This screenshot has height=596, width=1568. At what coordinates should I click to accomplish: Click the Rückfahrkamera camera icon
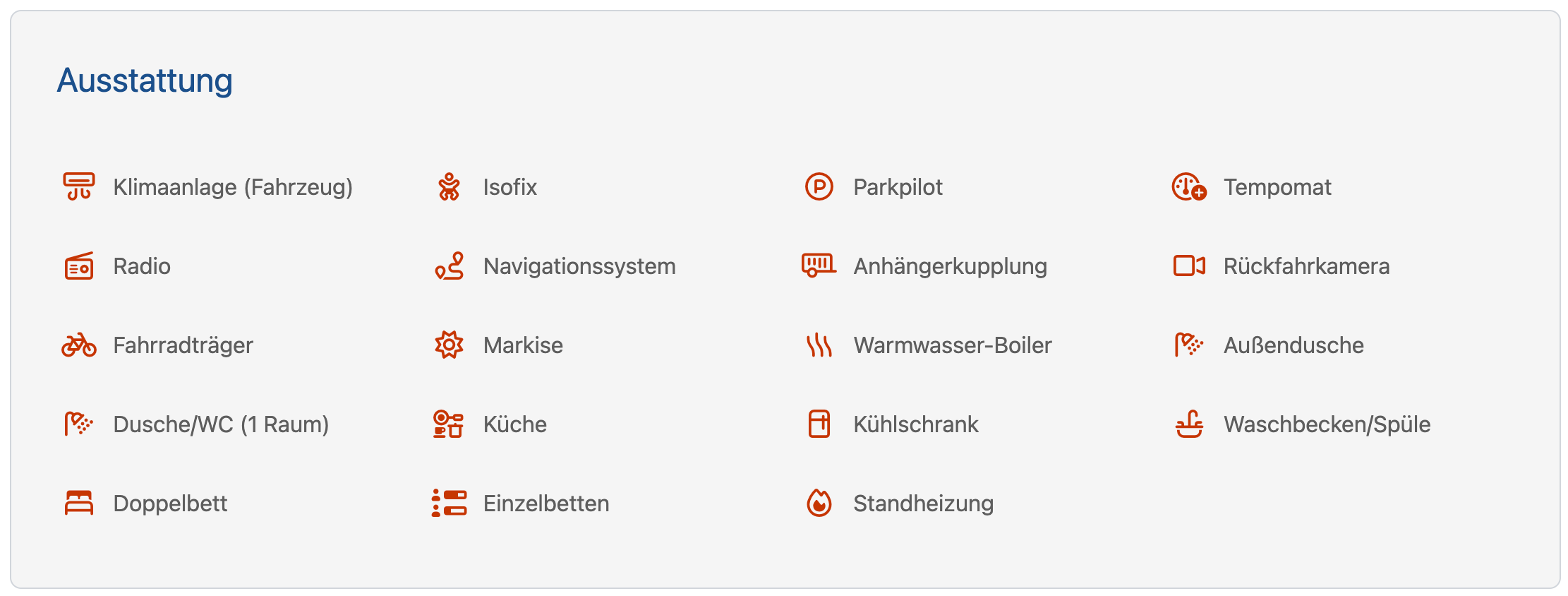pyautogui.click(x=1189, y=266)
